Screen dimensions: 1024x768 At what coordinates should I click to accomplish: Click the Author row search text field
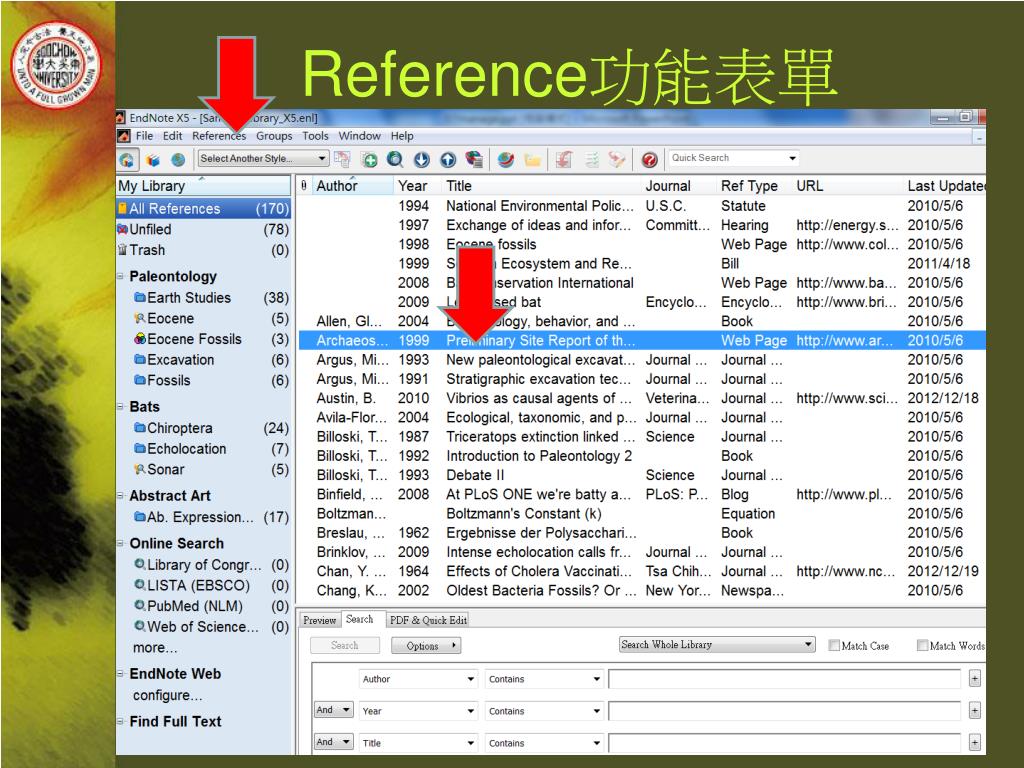point(784,679)
